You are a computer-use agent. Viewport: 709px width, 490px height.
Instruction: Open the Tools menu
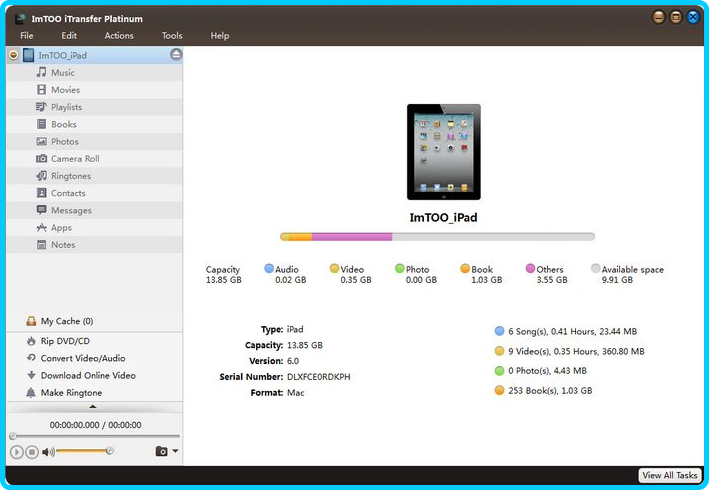tap(172, 36)
